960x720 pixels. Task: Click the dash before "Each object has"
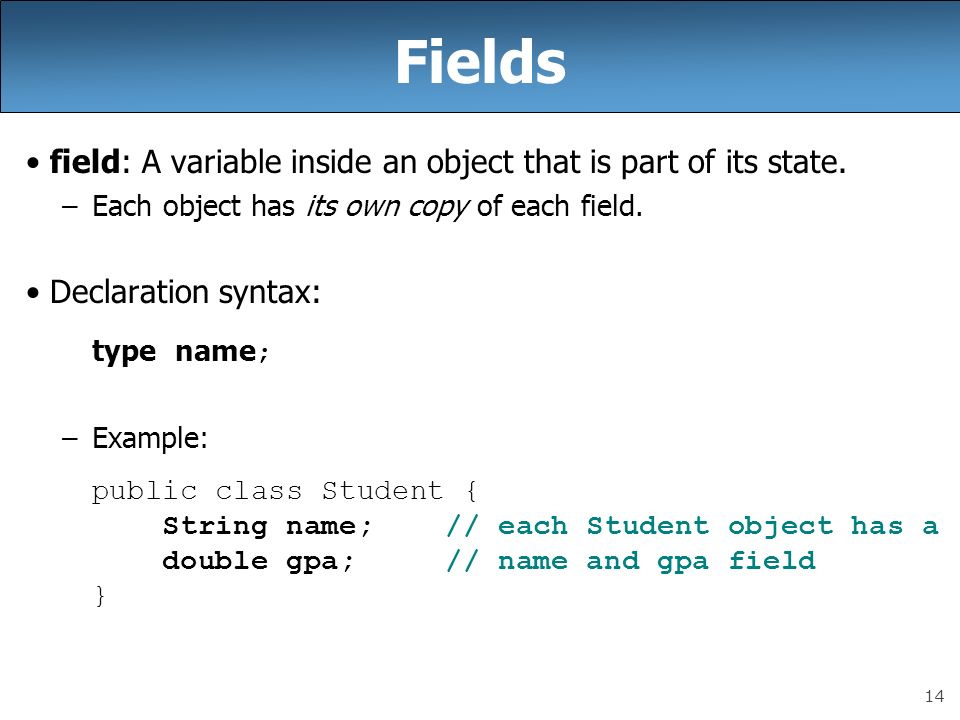click(x=70, y=207)
